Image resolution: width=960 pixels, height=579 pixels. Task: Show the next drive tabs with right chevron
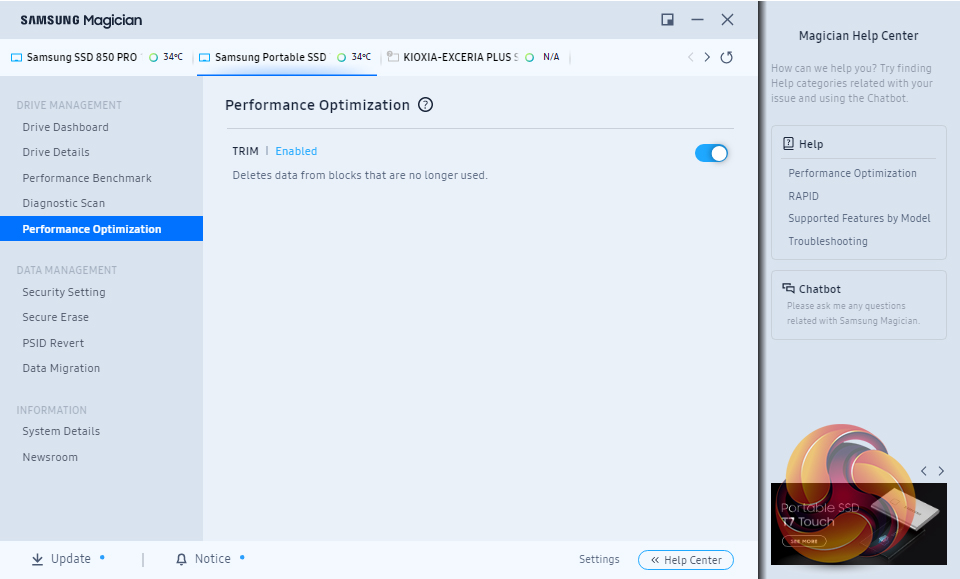click(x=707, y=57)
